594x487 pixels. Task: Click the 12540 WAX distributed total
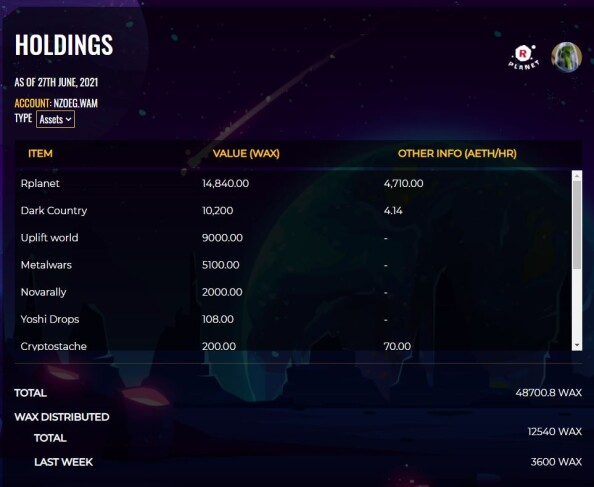point(555,431)
